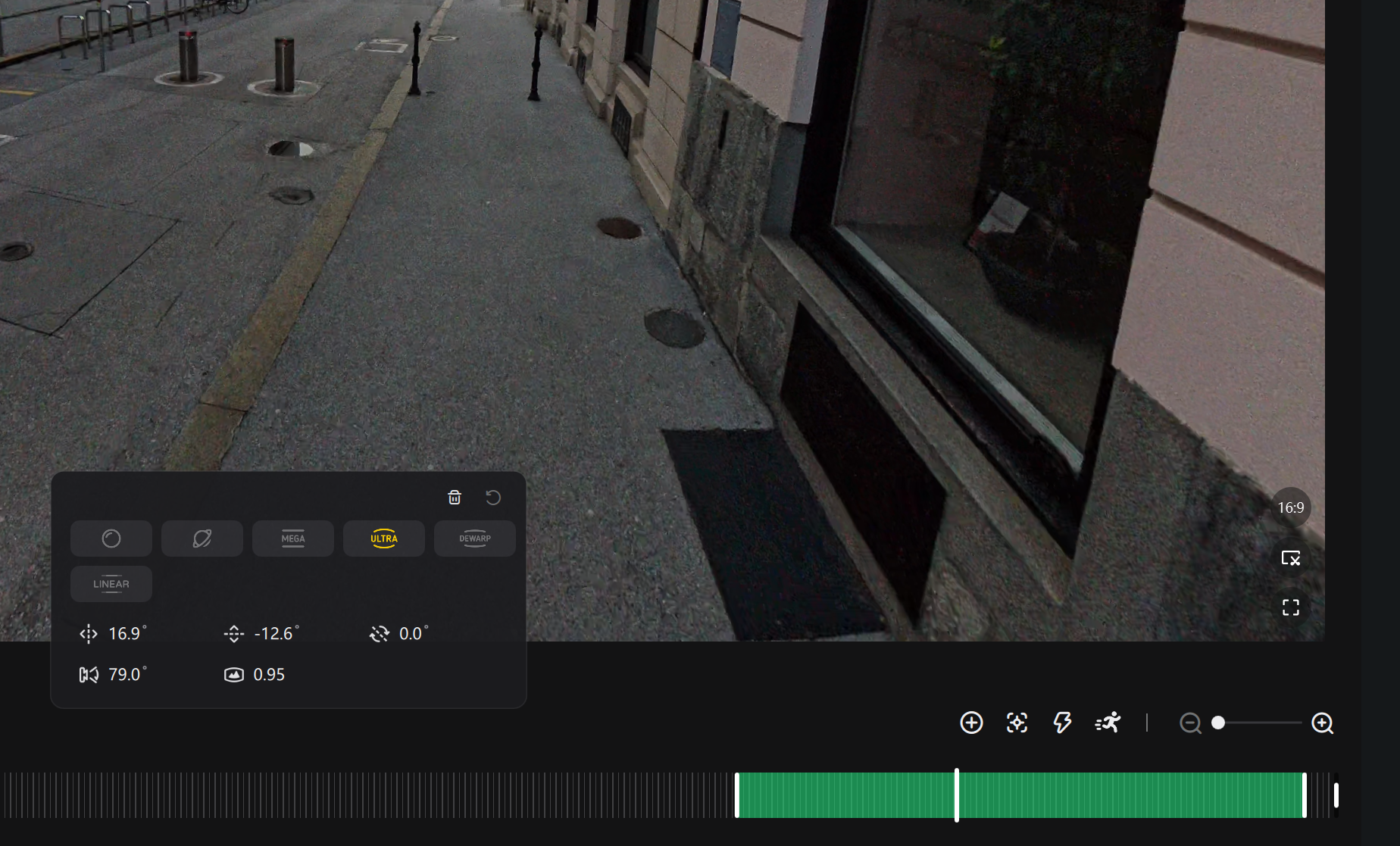The height and width of the screenshot is (846, 1400).
Task: Click the playhead marker on timeline
Action: pos(957,795)
